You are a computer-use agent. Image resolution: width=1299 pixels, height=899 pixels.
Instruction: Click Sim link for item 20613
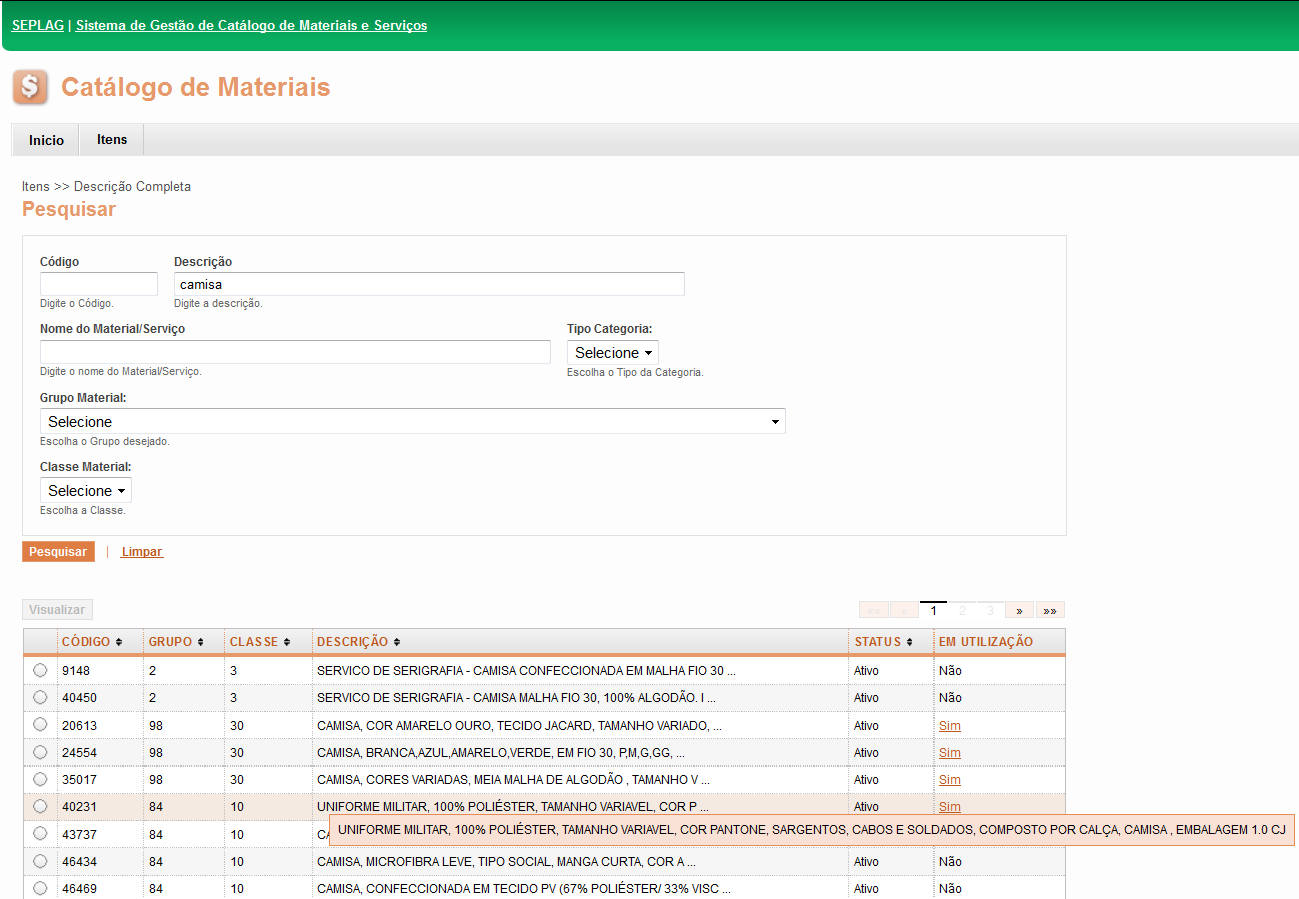pyautogui.click(x=949, y=725)
